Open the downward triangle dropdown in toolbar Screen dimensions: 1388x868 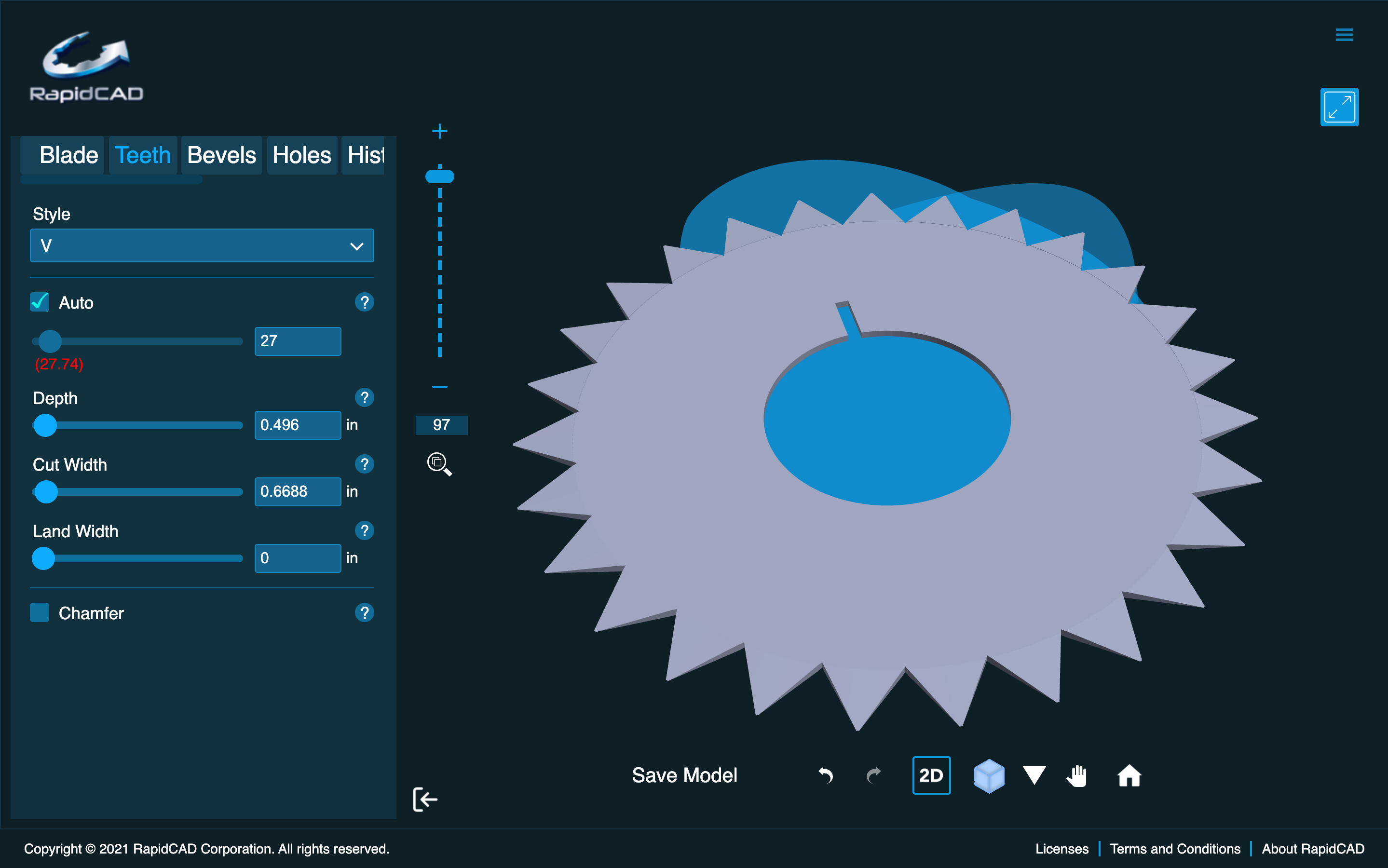(1034, 775)
